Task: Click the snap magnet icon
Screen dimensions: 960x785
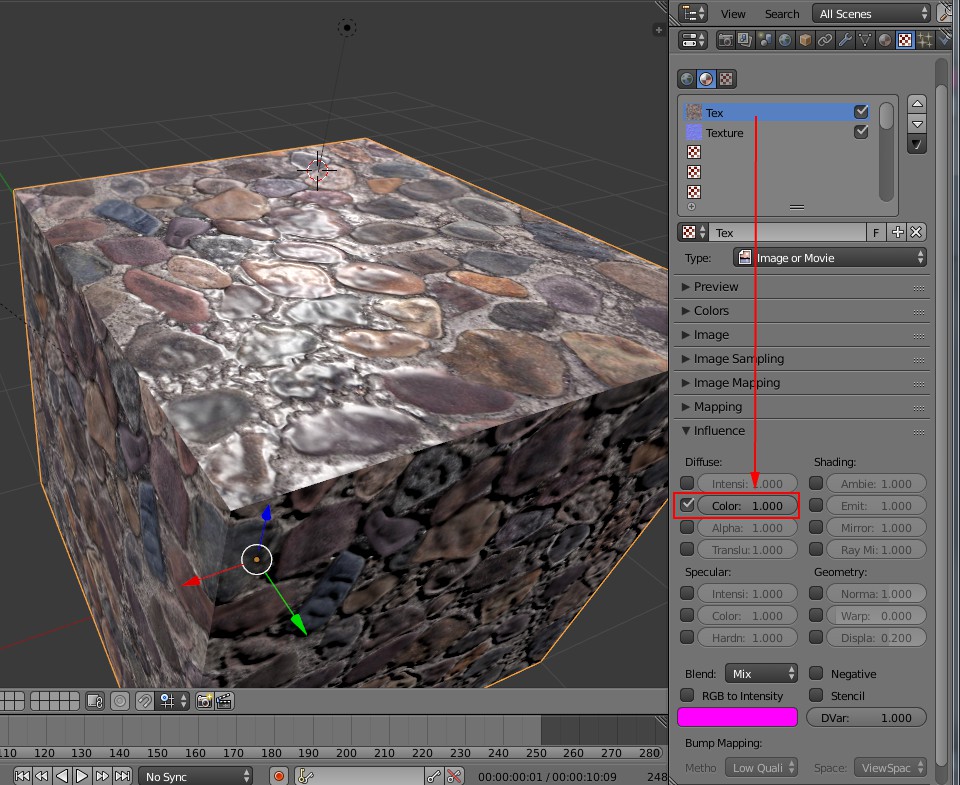Action: [x=144, y=701]
